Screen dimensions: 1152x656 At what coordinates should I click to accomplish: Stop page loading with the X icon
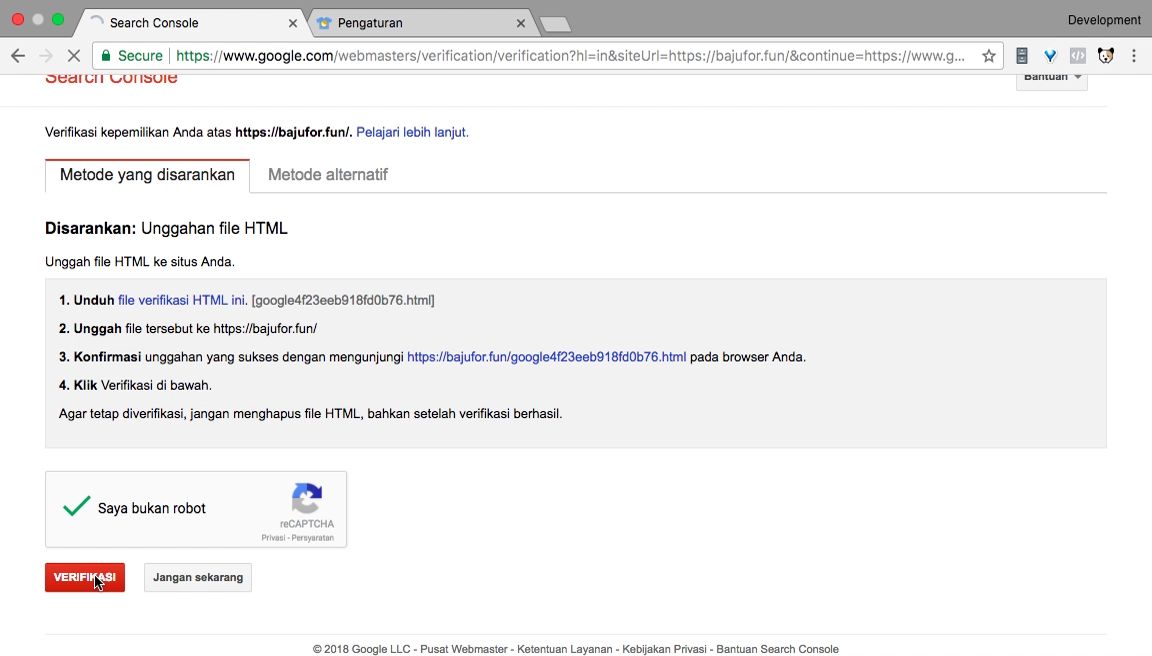(73, 56)
